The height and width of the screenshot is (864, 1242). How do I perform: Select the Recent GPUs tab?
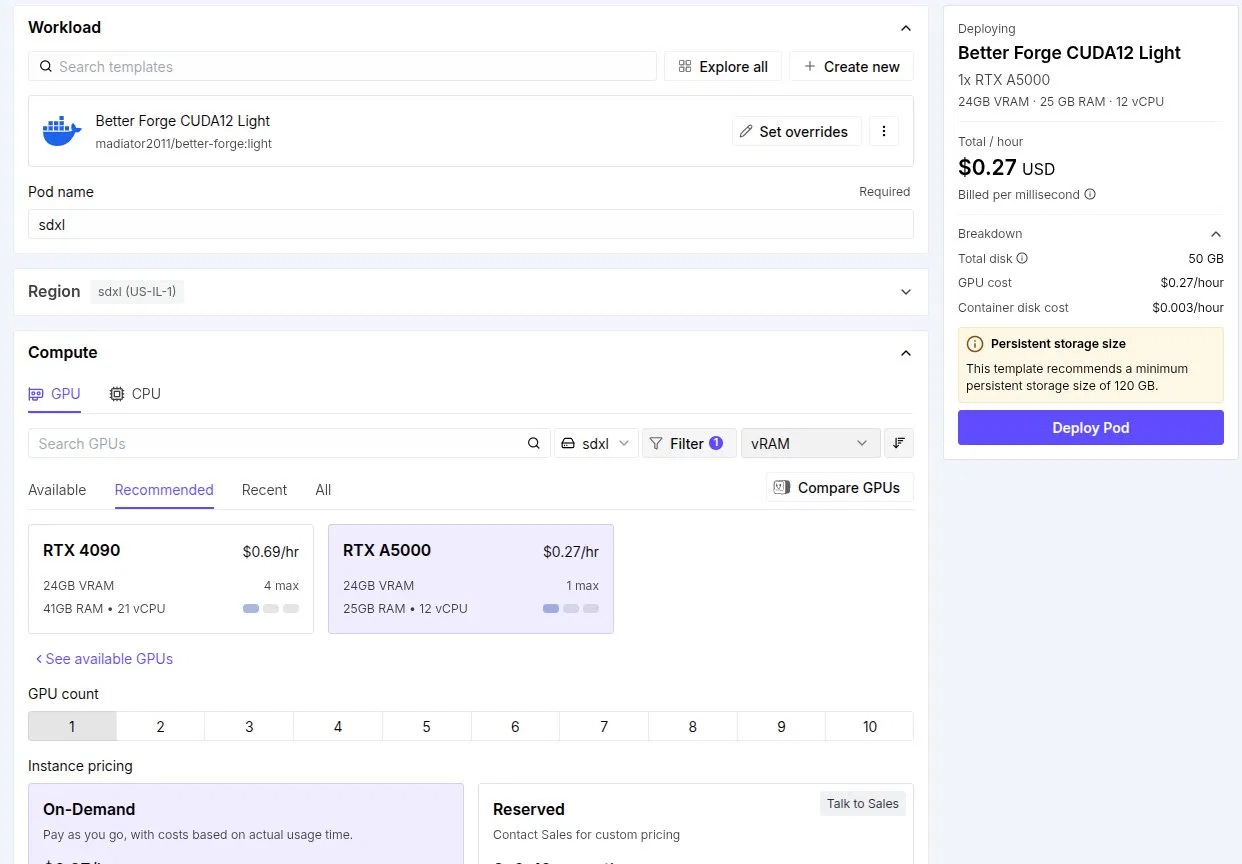point(264,490)
